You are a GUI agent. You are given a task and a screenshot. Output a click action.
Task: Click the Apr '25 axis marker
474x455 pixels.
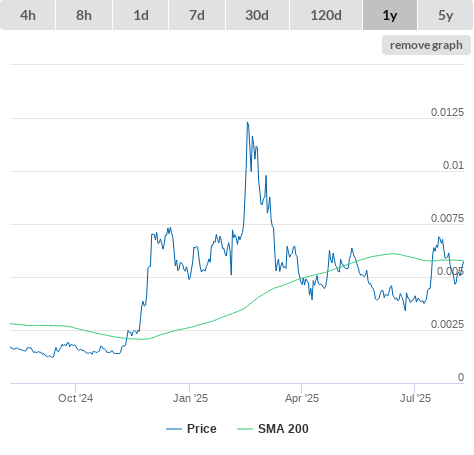tap(302, 398)
